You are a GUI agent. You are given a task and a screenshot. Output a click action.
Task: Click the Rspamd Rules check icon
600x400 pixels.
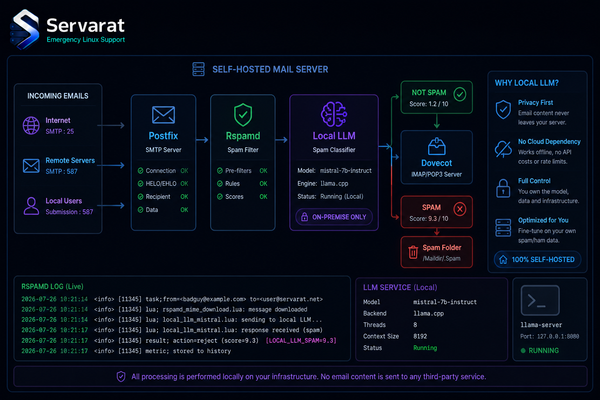[220, 184]
